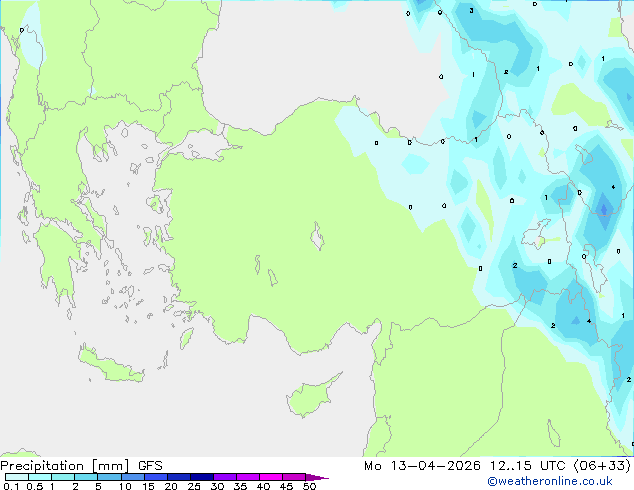
Task: Click the "[mm]" unit label
Action: pos(110,466)
